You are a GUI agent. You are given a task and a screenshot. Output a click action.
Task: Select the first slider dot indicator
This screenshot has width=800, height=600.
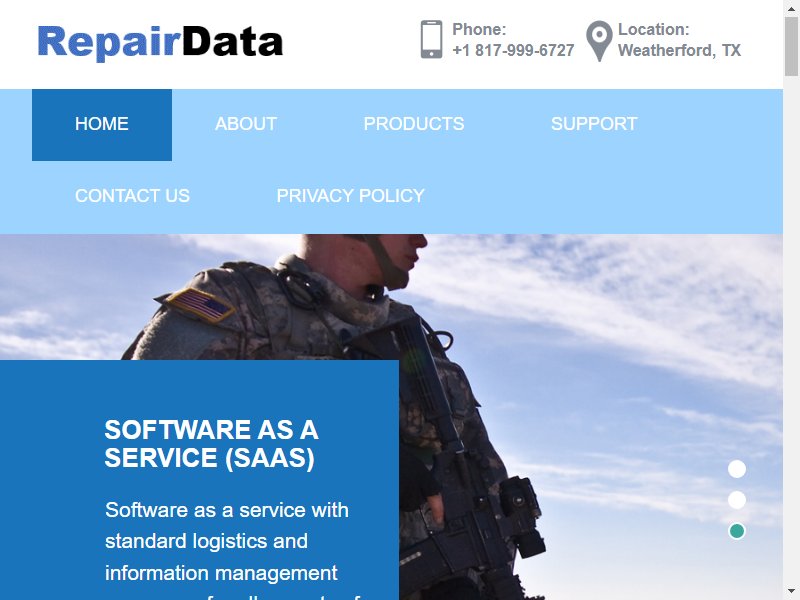[736, 469]
